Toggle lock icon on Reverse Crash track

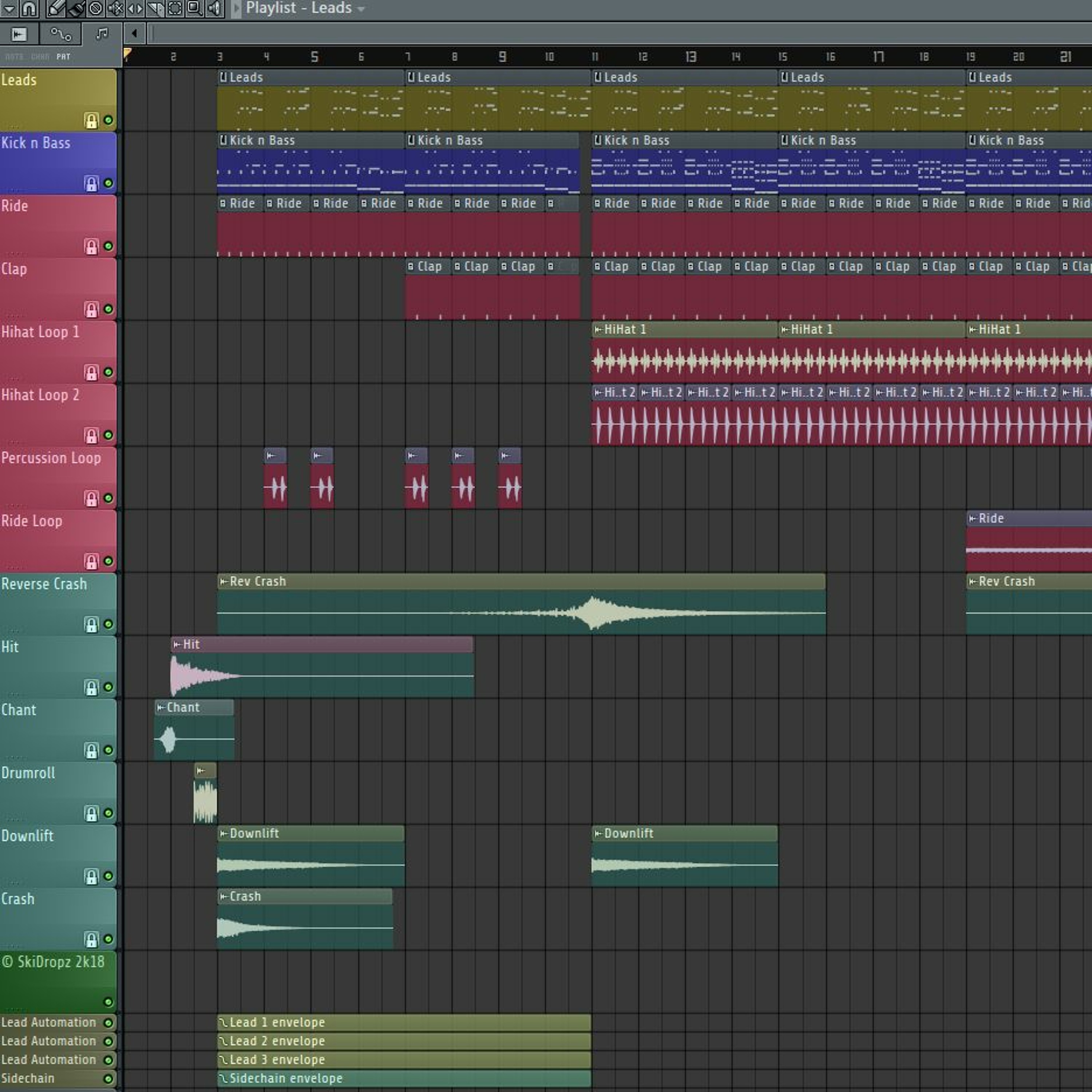point(91,624)
